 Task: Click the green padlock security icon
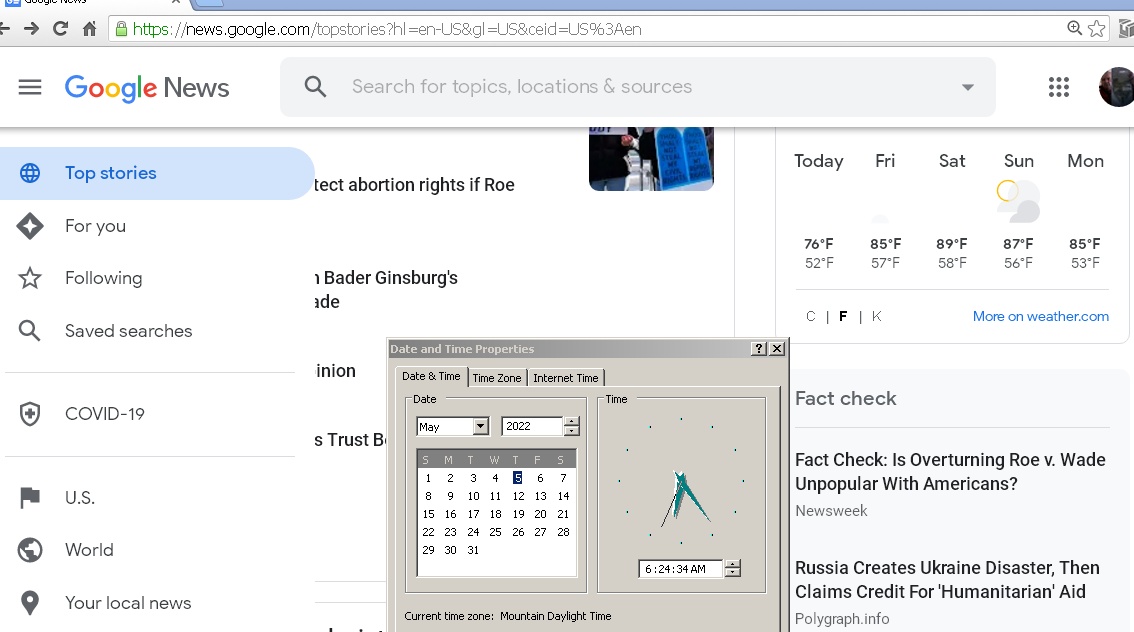coord(121,29)
